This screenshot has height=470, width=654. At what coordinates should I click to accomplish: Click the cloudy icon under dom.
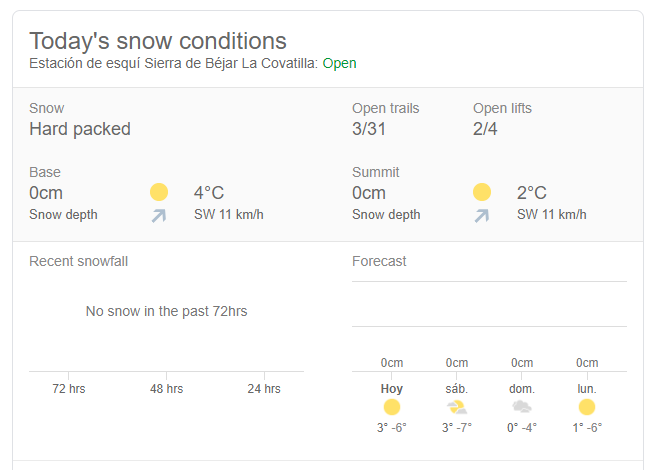tap(522, 407)
